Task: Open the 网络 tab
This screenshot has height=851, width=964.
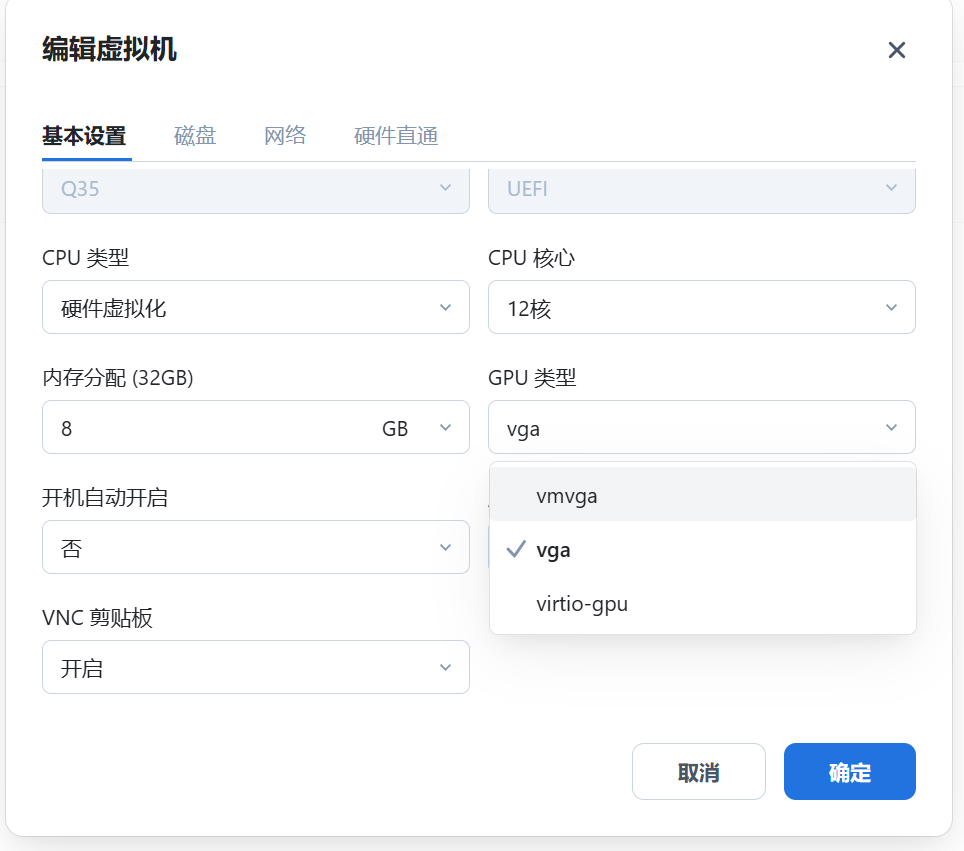Action: point(285,136)
